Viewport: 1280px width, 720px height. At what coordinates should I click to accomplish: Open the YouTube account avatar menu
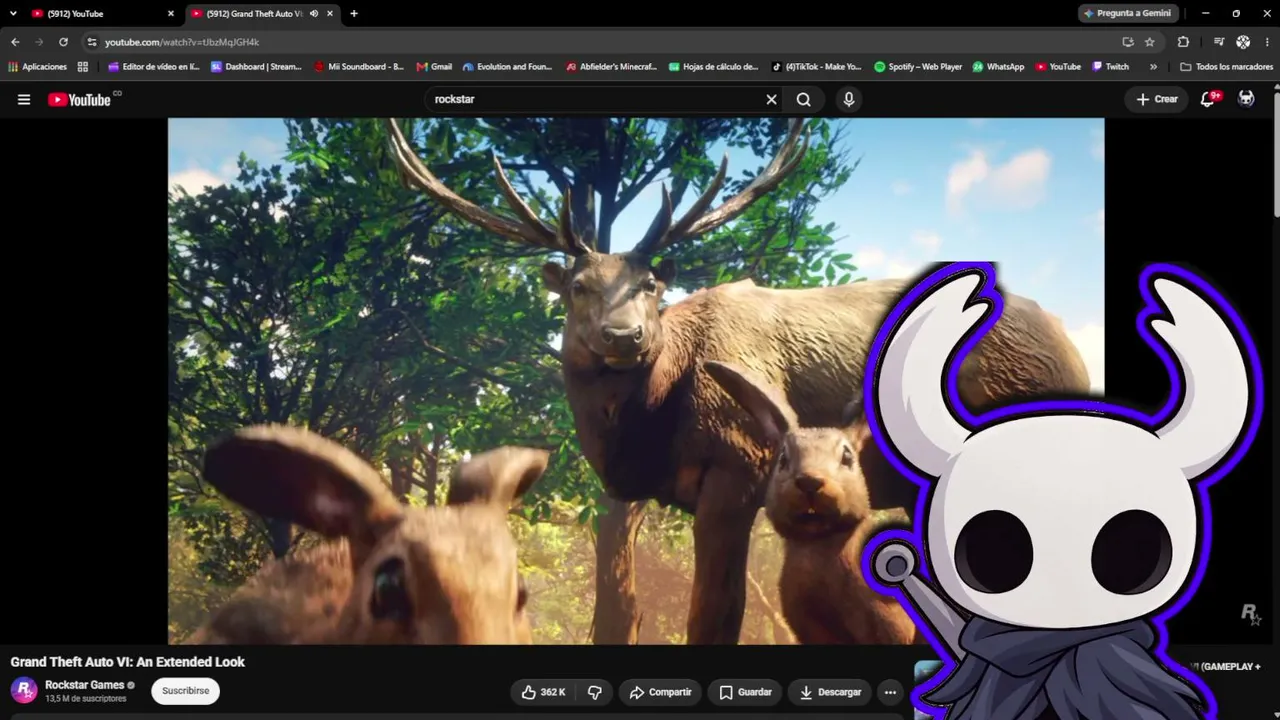pos(1246,99)
